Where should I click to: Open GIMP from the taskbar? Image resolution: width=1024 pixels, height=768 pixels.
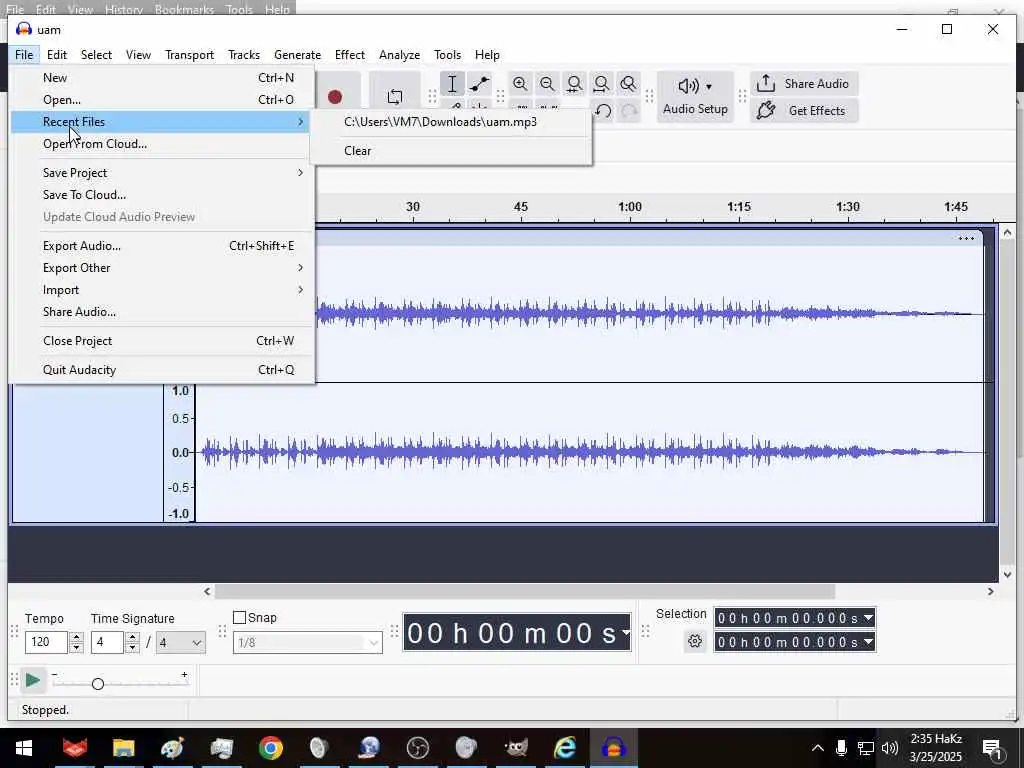pos(516,748)
